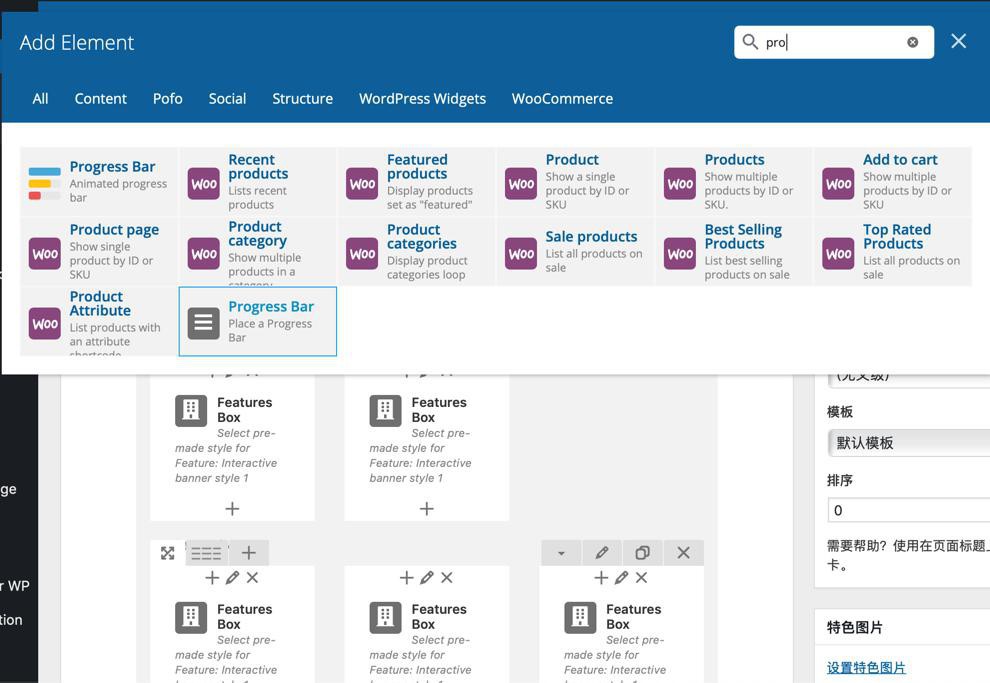Click Woo icon beside Product Attribute
Screen dimensions: 990x683
(44, 324)
